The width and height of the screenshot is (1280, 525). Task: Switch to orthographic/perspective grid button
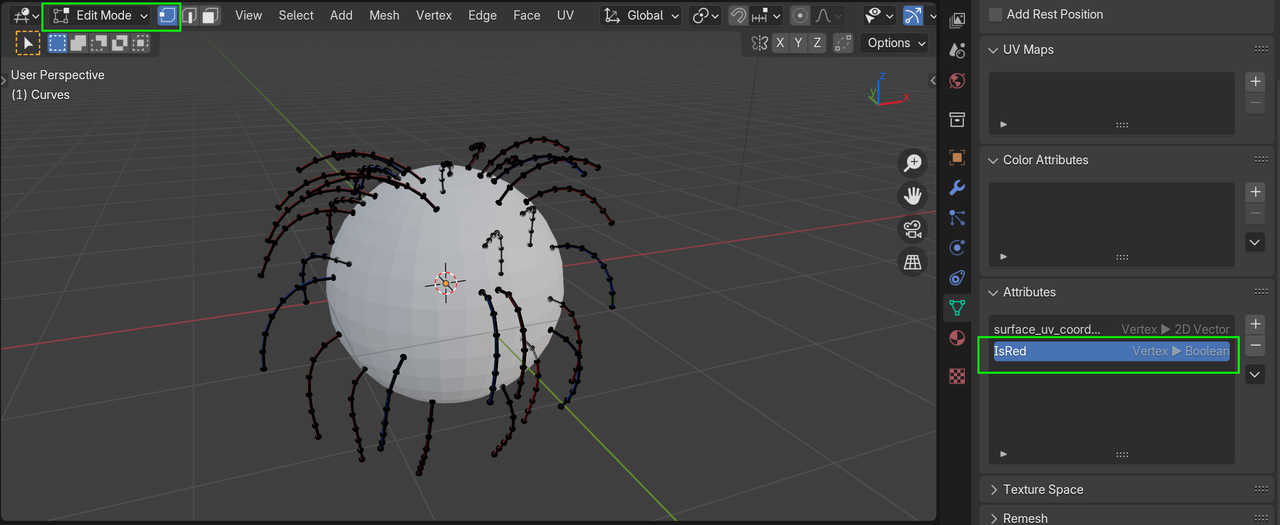(912, 262)
